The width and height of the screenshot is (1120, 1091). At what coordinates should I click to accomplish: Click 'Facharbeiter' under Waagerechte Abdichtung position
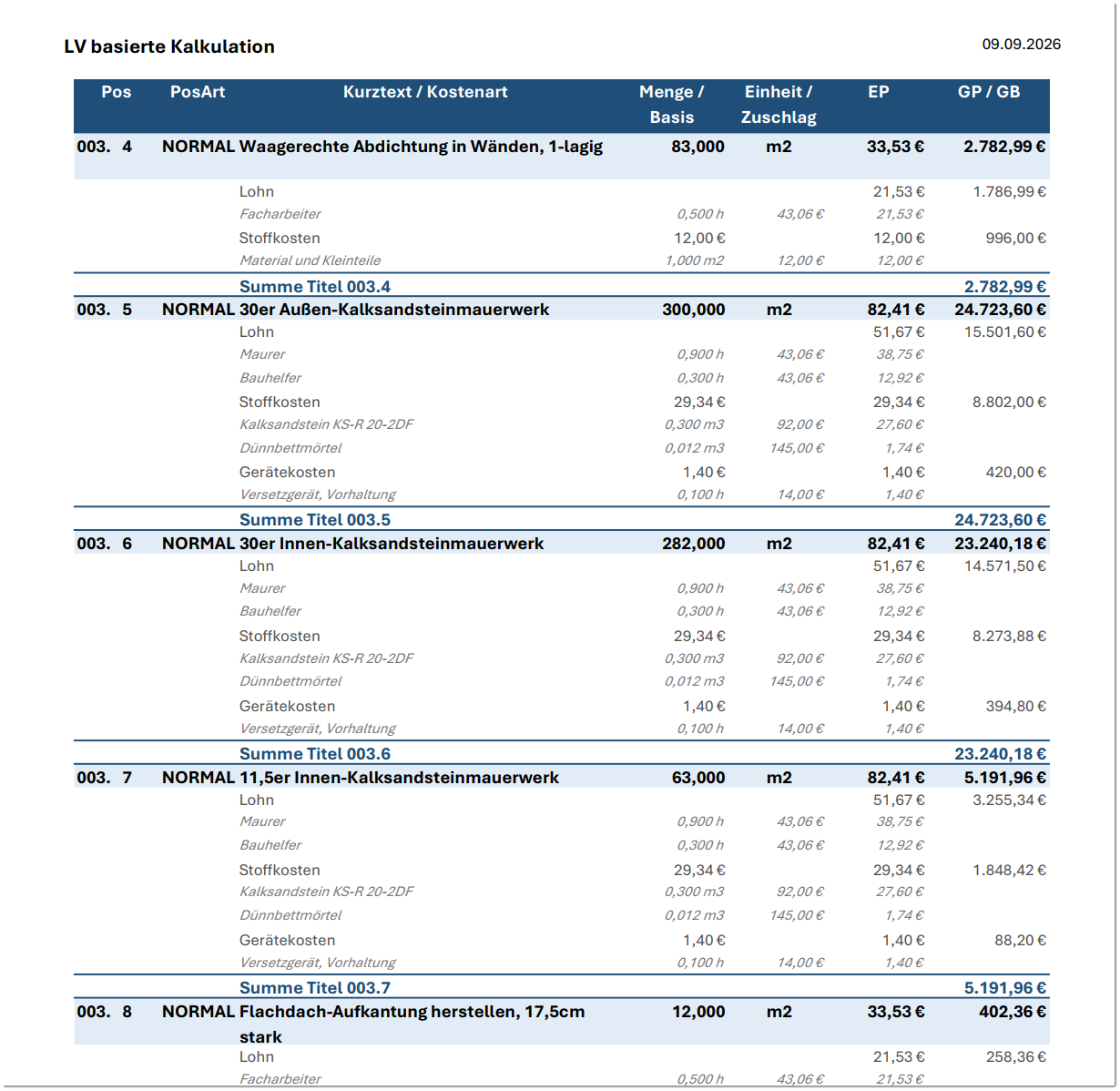[x=280, y=214]
